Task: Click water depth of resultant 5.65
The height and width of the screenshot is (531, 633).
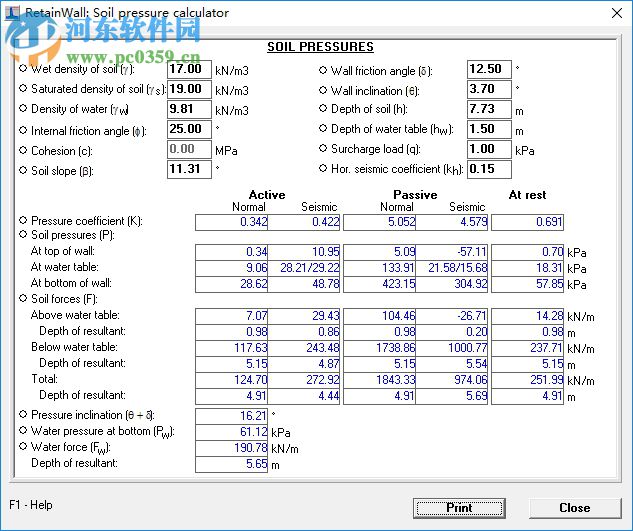Action: click(232, 464)
